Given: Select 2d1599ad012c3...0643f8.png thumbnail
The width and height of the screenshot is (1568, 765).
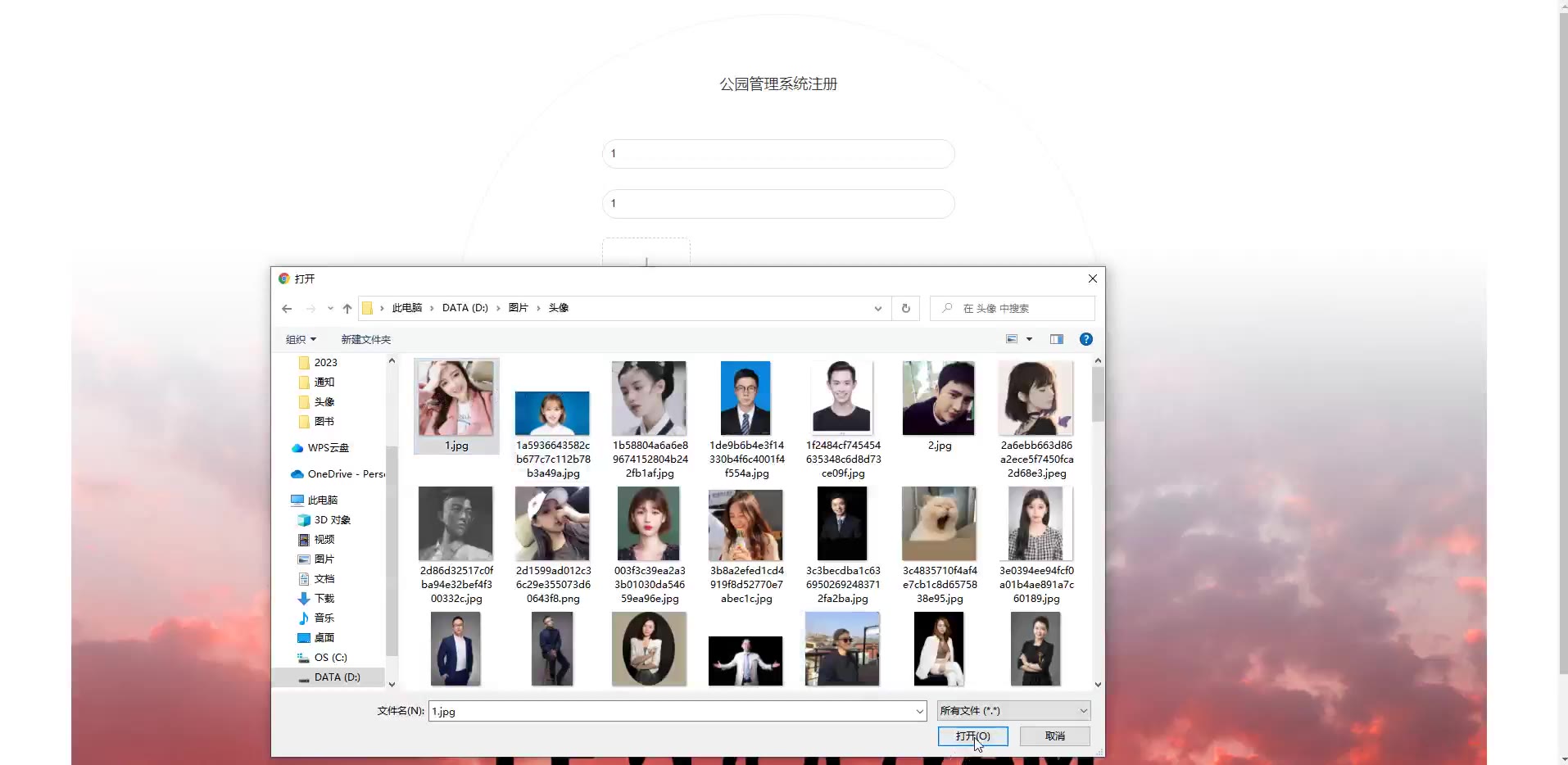Looking at the screenshot, I should [x=552, y=524].
